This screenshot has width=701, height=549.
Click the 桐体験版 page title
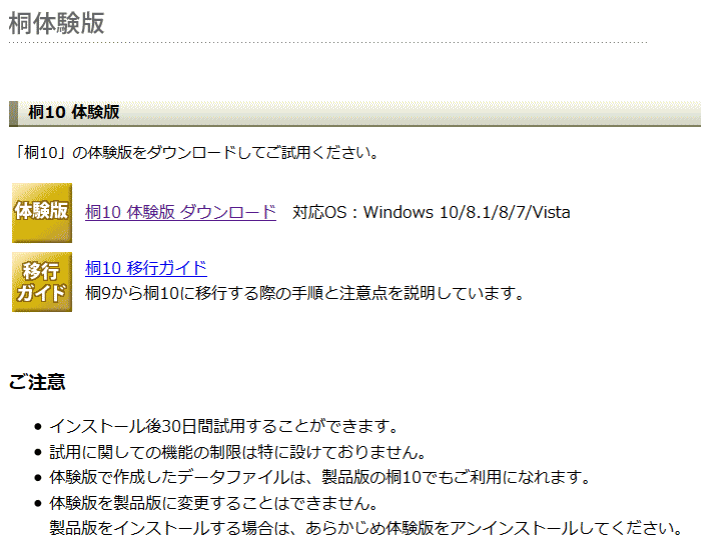tap(56, 23)
